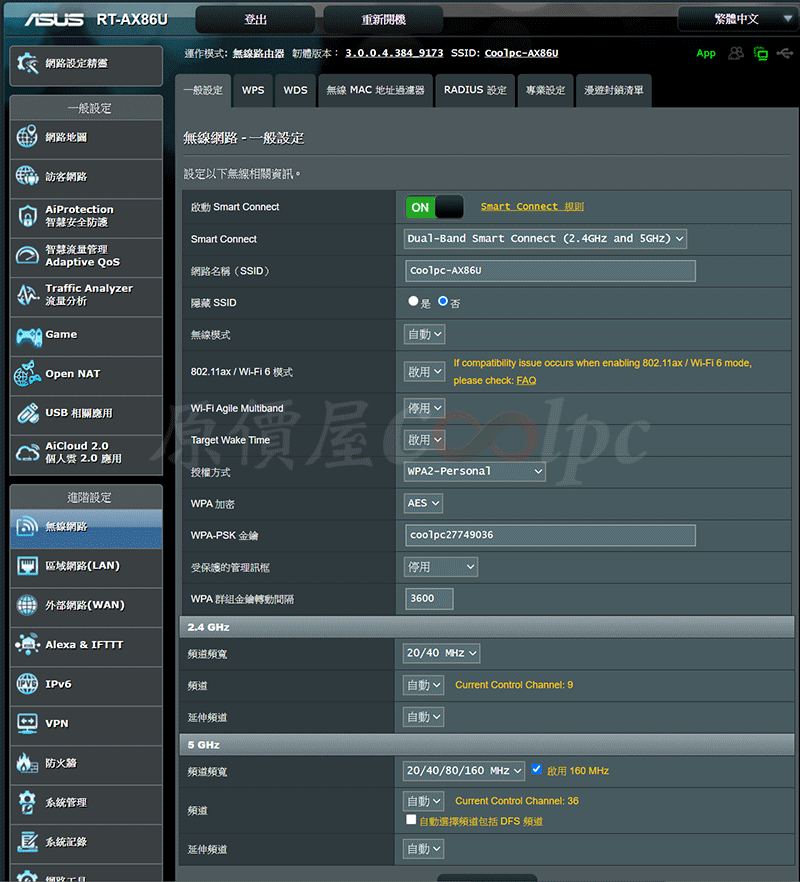
Task: Click the user accounts icon in top-right
Action: pos(736,53)
